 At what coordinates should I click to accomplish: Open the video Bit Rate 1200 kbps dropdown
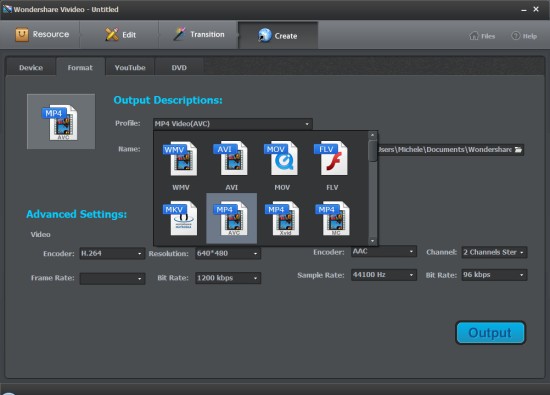click(228, 278)
